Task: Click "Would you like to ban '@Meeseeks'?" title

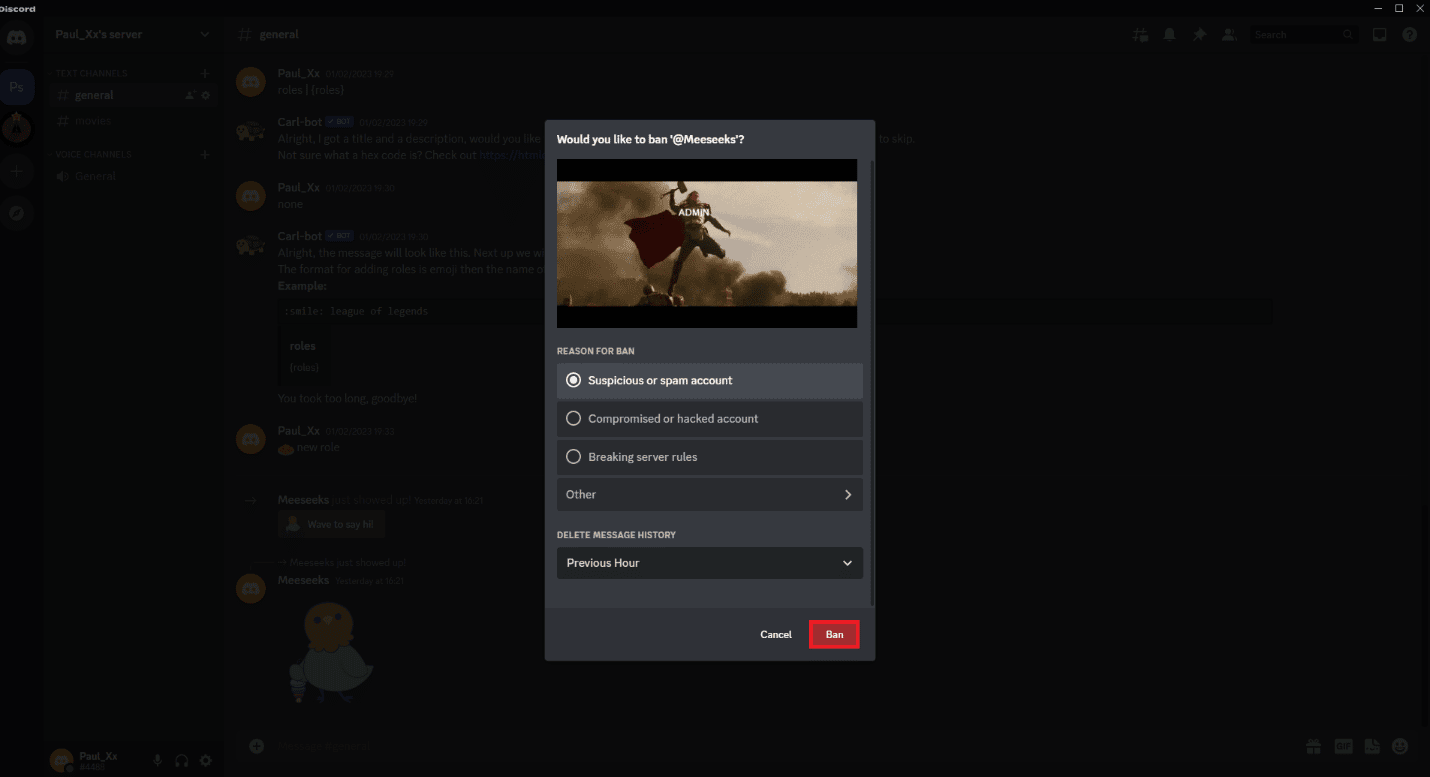Action: [650, 139]
